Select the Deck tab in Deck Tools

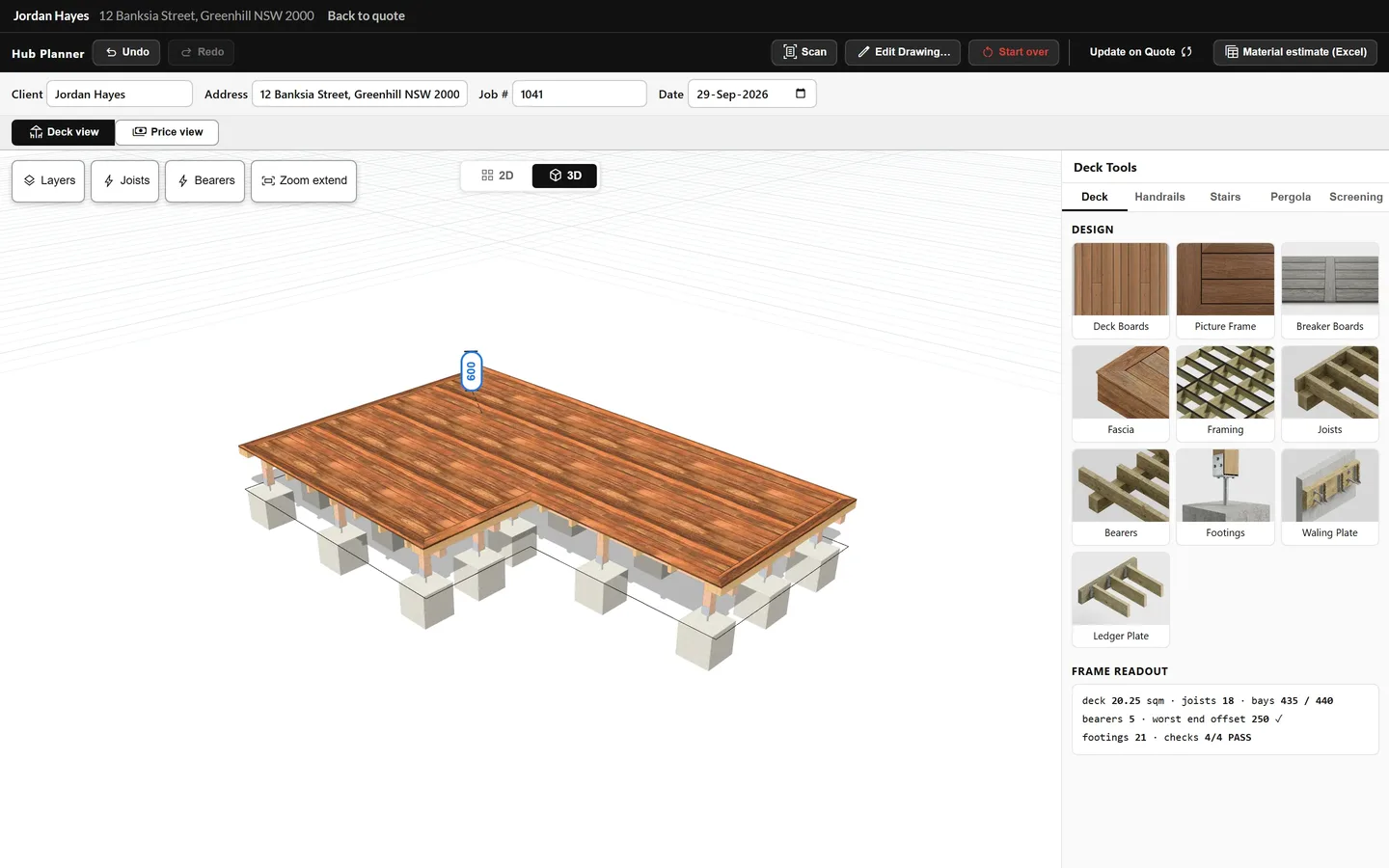pyautogui.click(x=1095, y=197)
